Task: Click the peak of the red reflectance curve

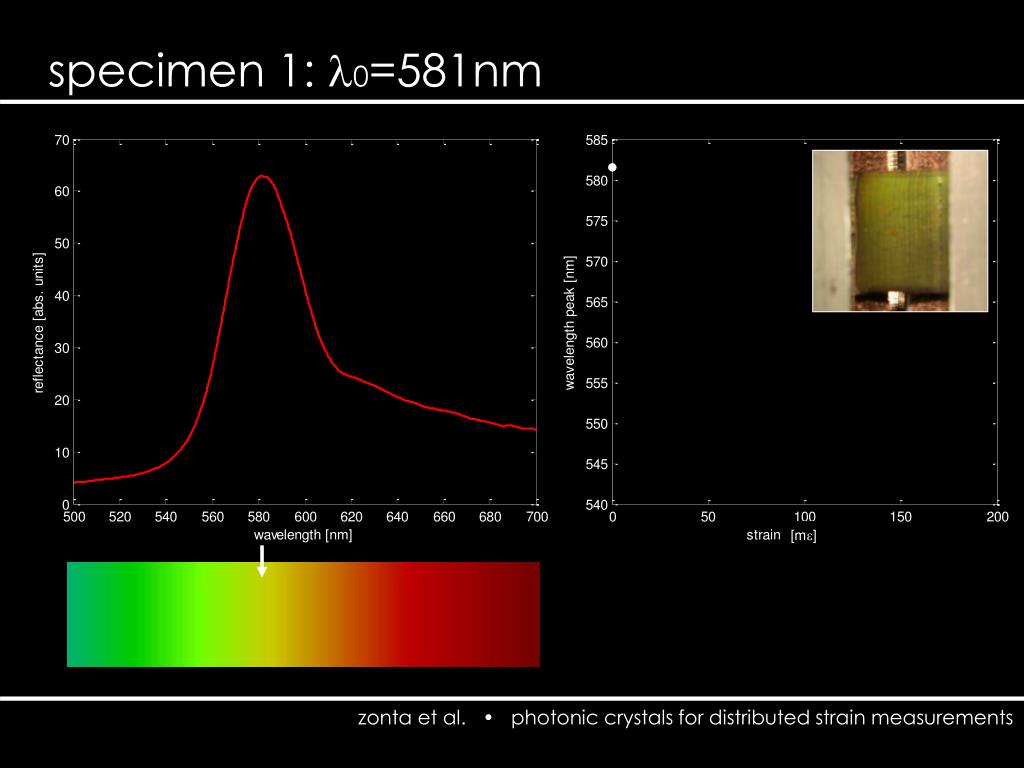Action: coord(263,176)
